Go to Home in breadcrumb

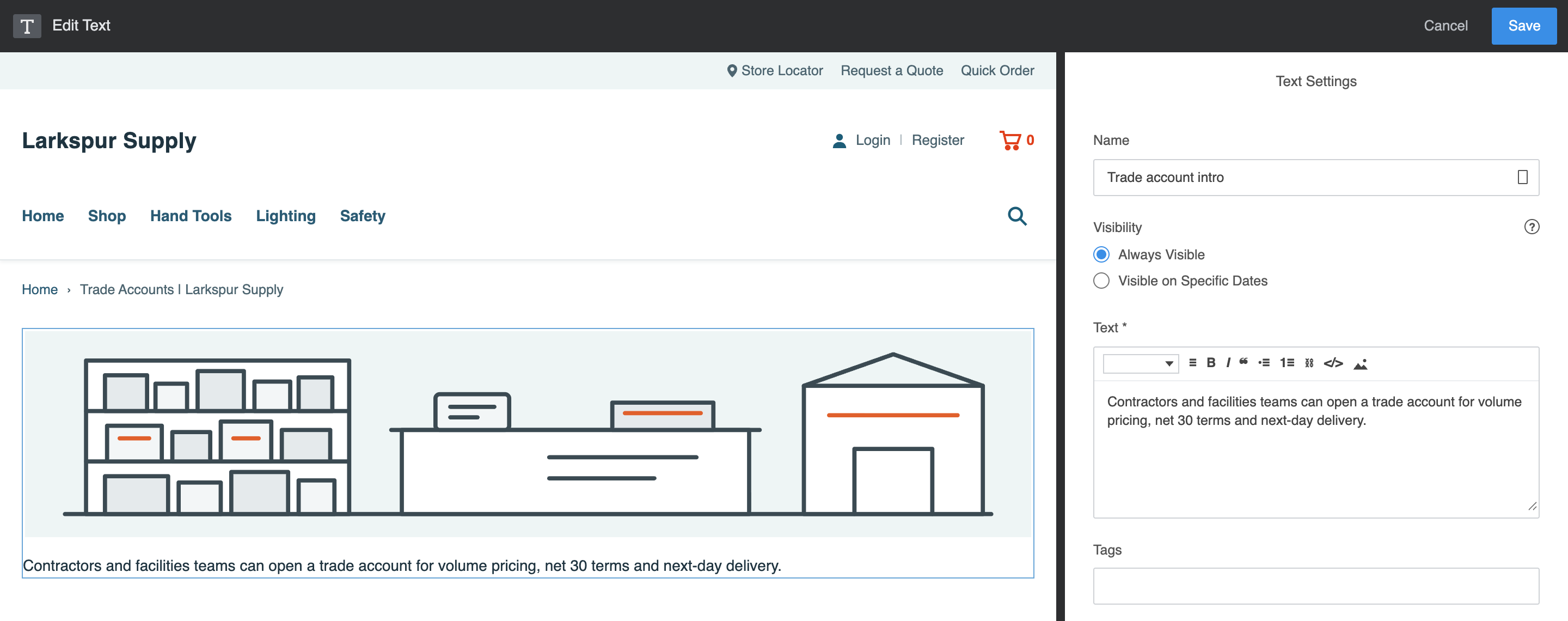tap(40, 290)
